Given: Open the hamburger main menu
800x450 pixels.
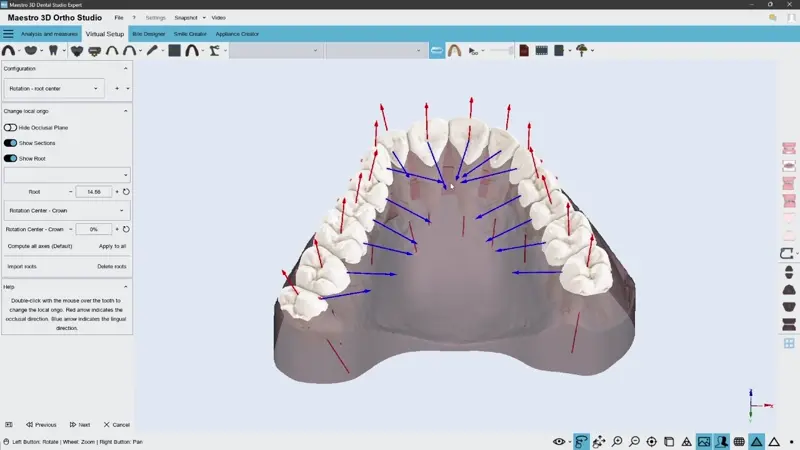Looking at the screenshot, I should pos(8,34).
